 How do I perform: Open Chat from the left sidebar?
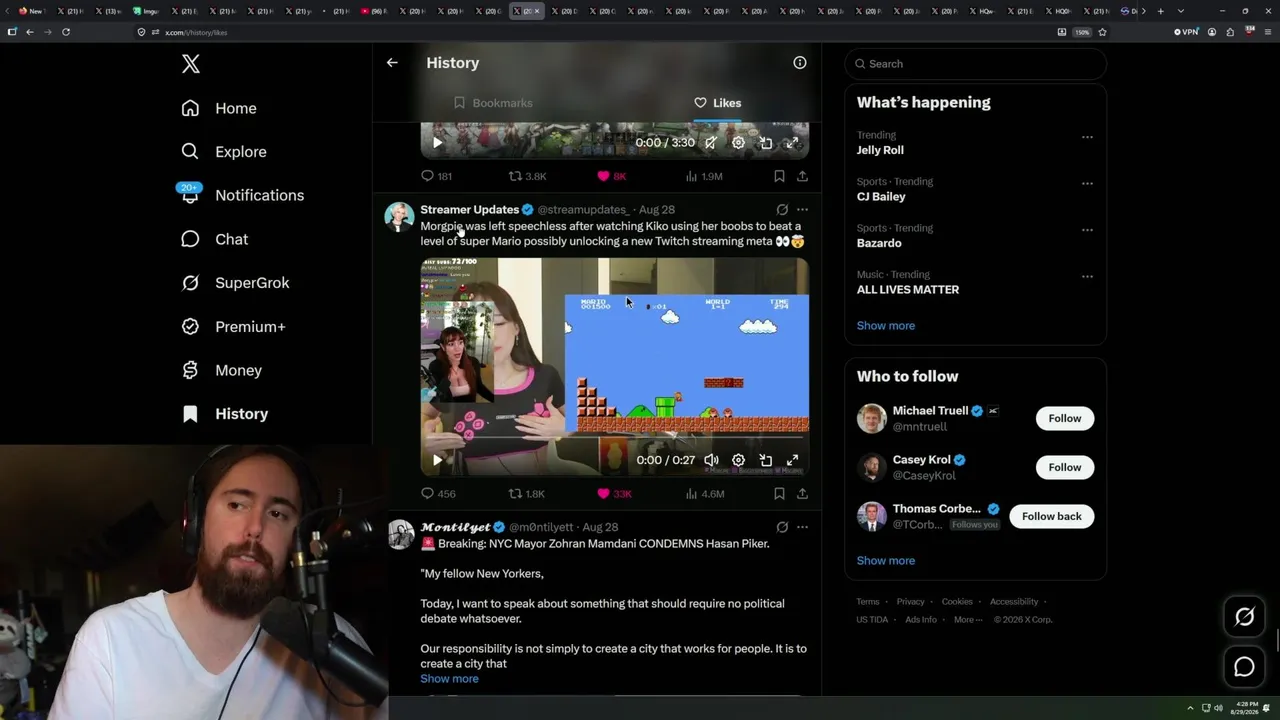[x=214, y=239]
